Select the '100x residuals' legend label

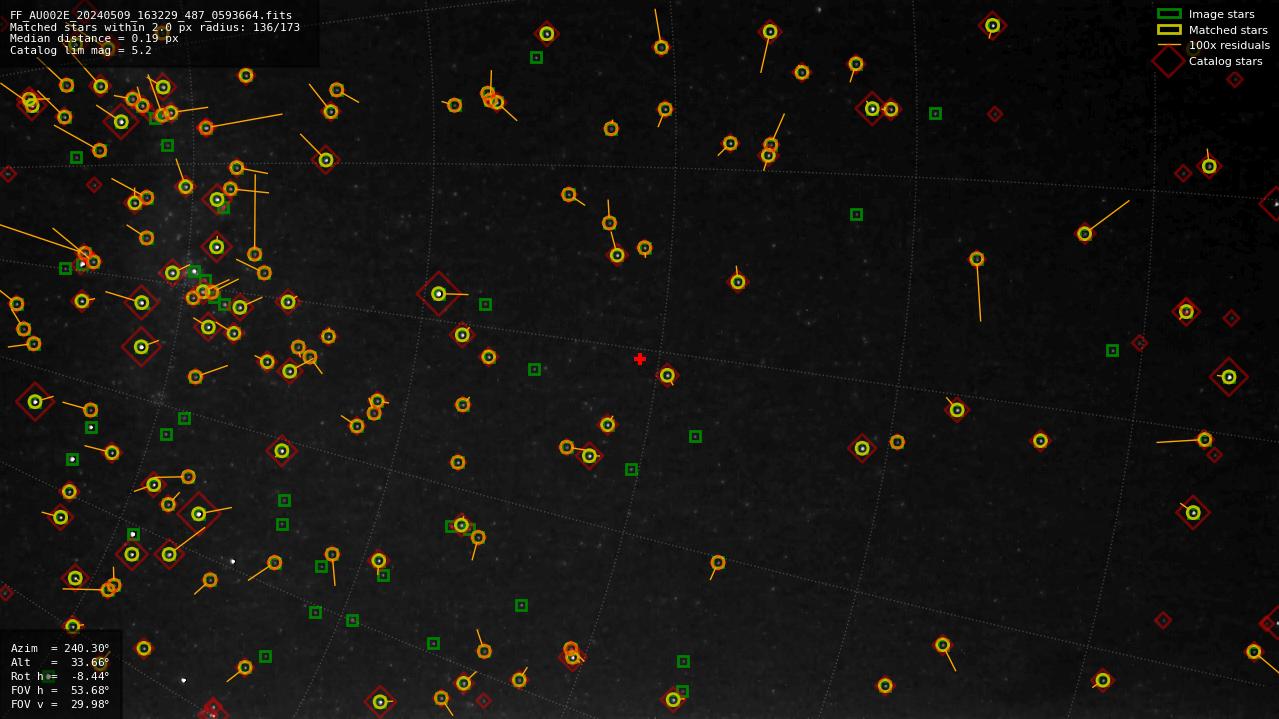(x=1229, y=45)
